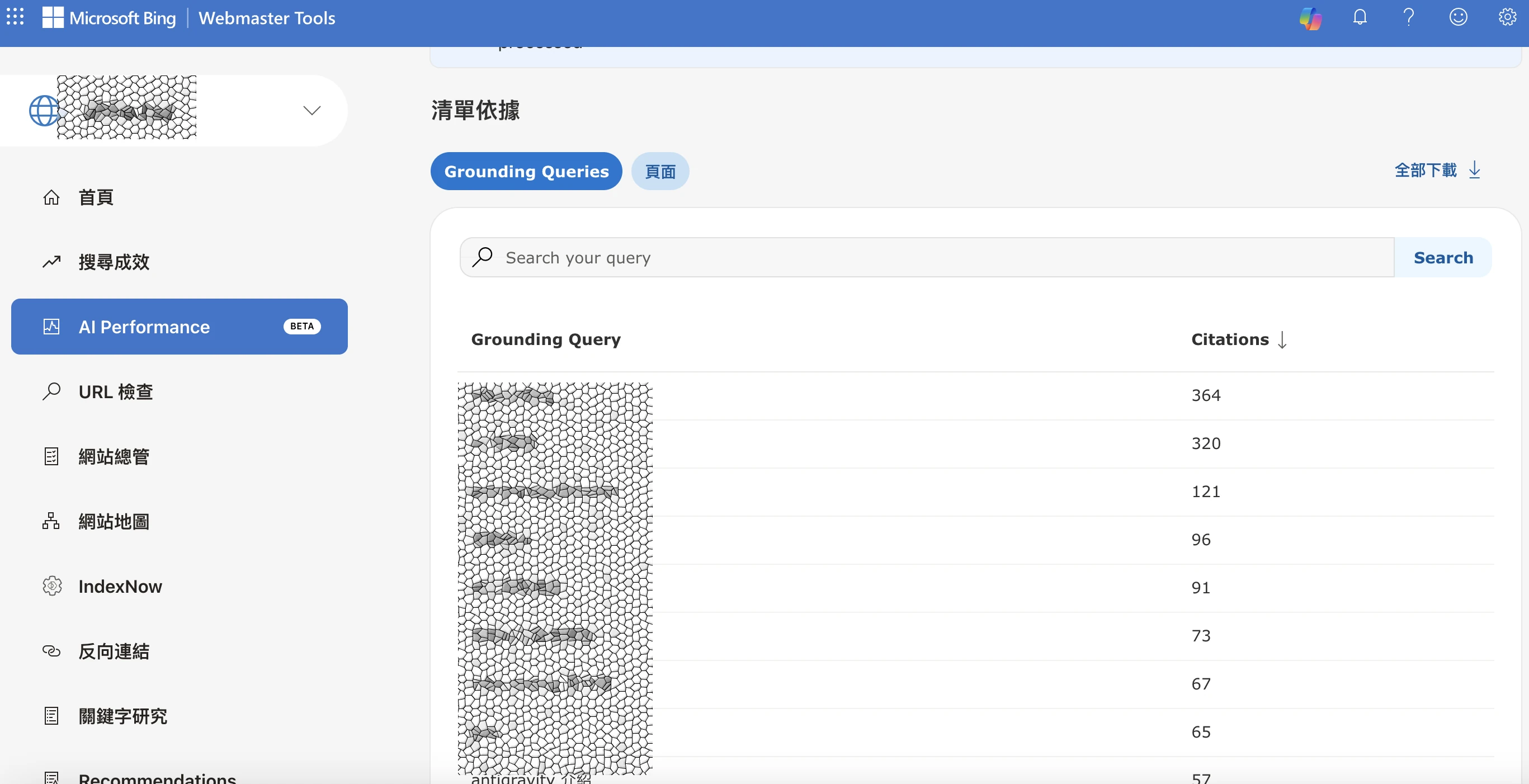Click the download arrow next to 全部下載
Viewport: 1529px width, 784px height.
1475,171
